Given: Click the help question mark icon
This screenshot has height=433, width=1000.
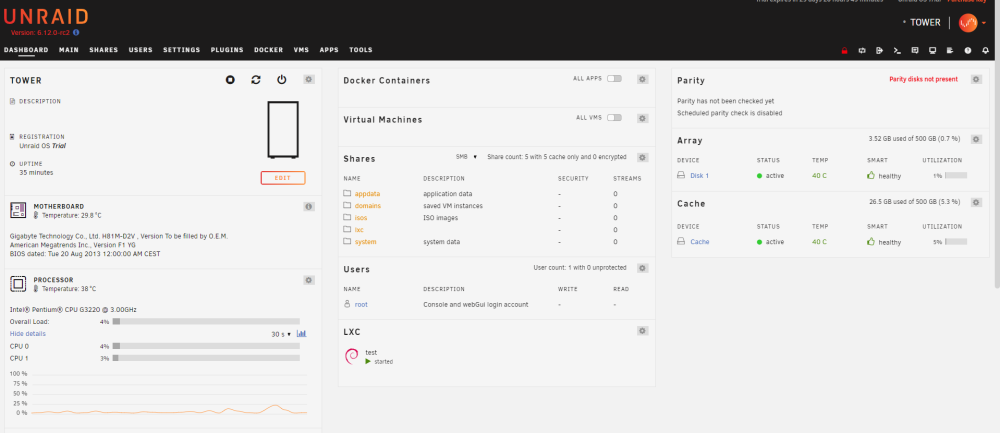Looking at the screenshot, I should (x=967, y=50).
